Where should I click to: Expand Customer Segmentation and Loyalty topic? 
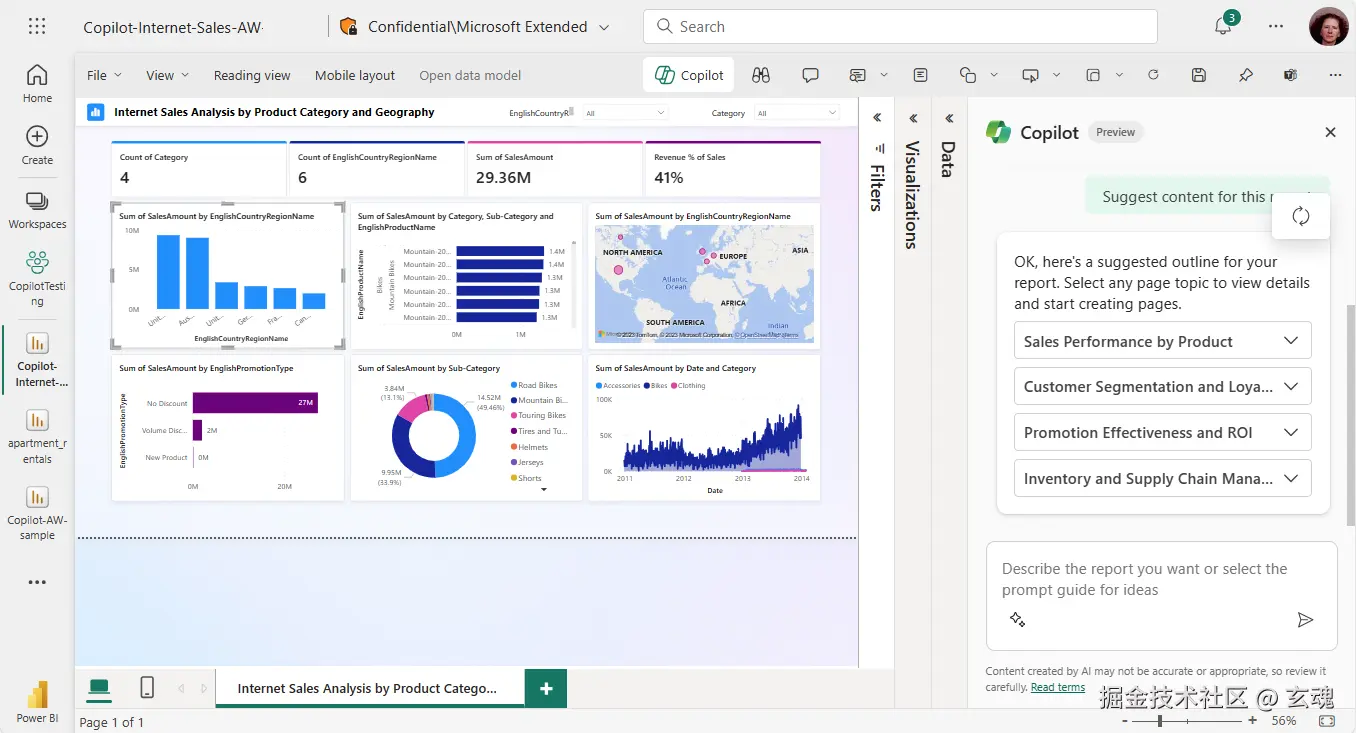[1162, 386]
